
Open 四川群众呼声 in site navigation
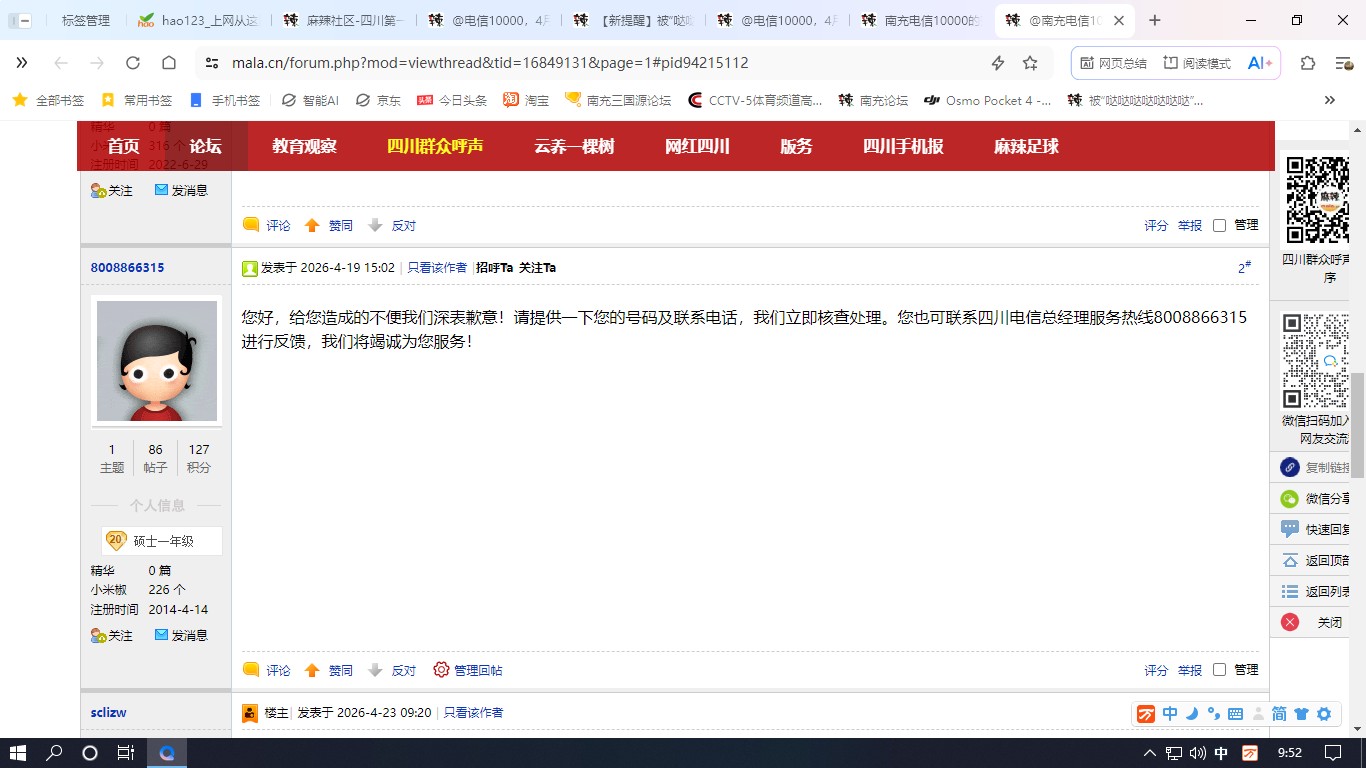(435, 146)
